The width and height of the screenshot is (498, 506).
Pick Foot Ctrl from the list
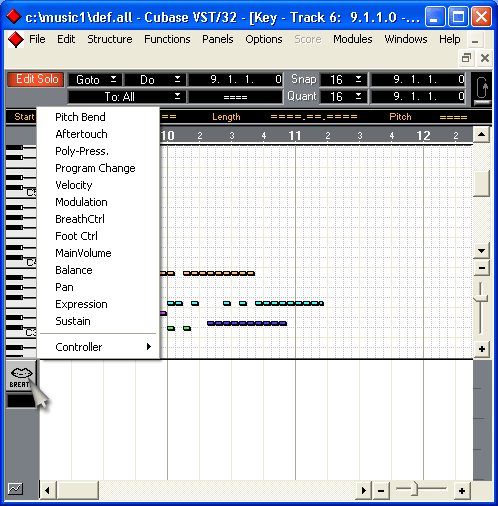tap(98, 236)
